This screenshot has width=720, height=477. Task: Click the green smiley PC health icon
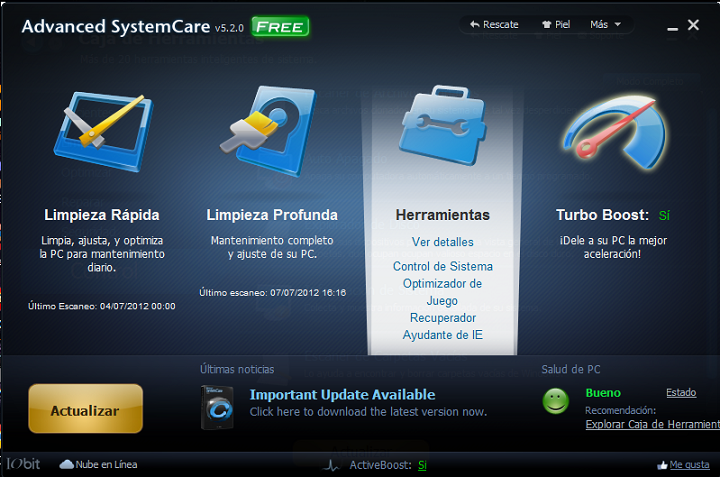tap(556, 401)
